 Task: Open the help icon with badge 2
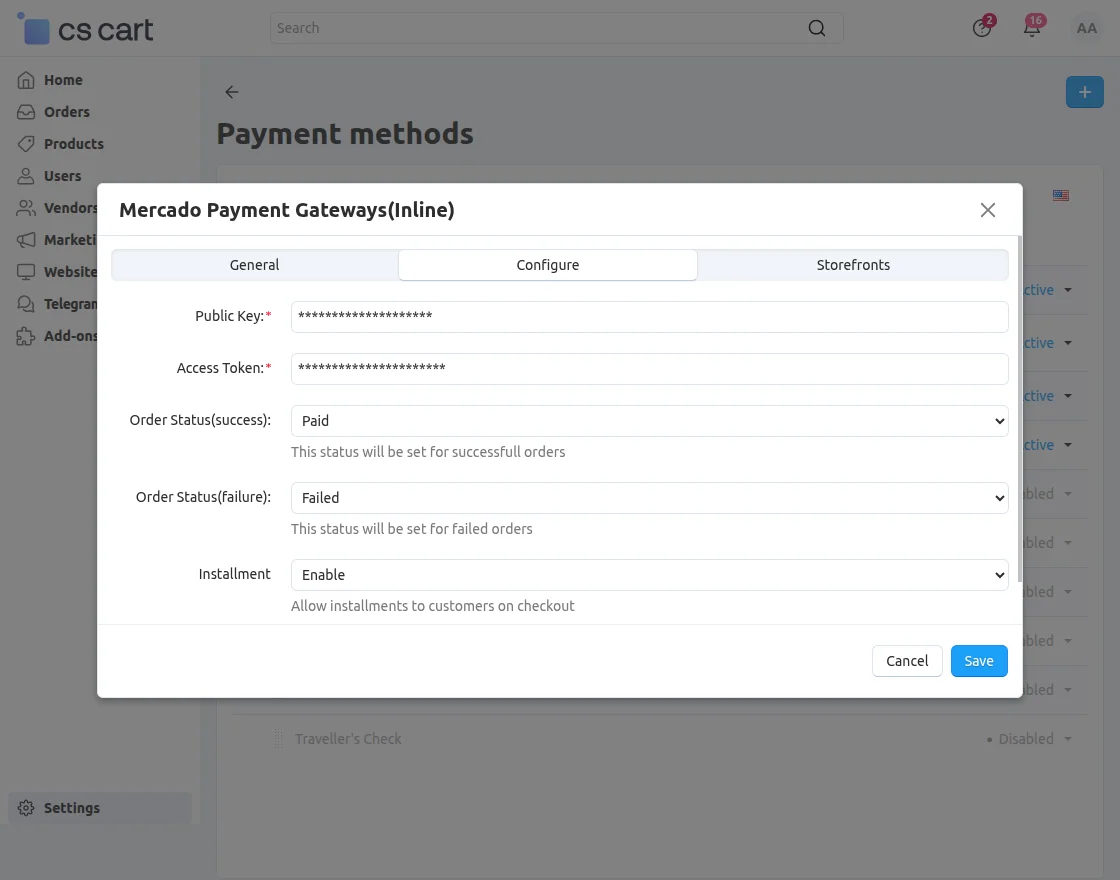981,28
